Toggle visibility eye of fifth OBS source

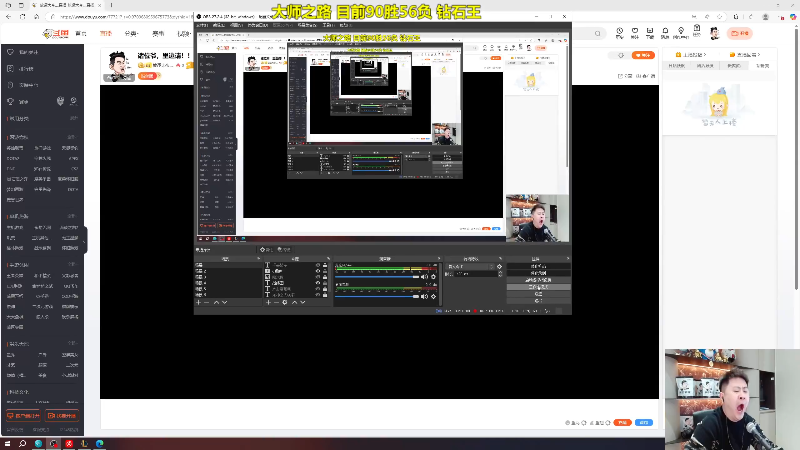click(x=318, y=289)
